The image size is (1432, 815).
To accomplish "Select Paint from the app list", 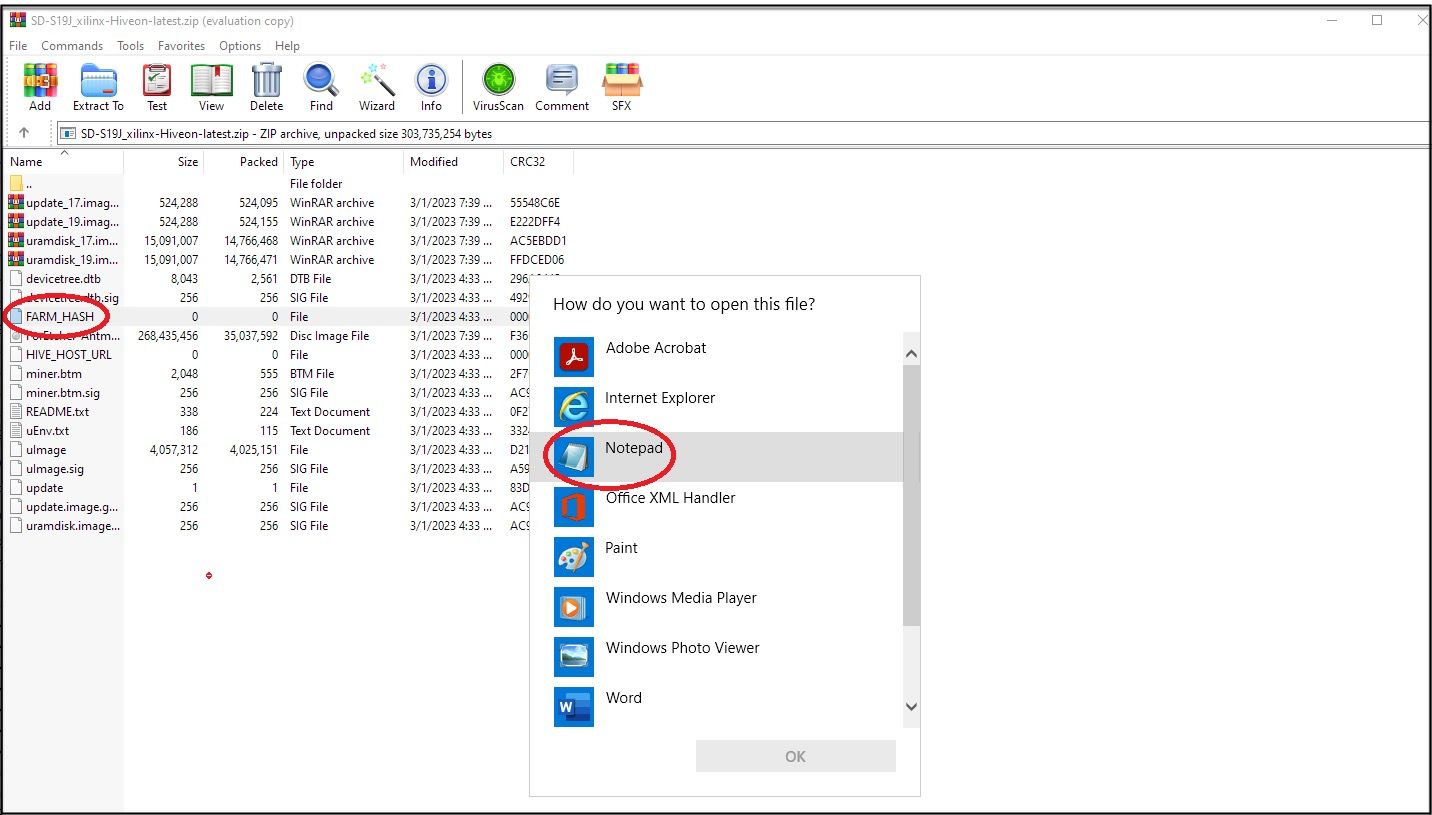I will [716, 557].
